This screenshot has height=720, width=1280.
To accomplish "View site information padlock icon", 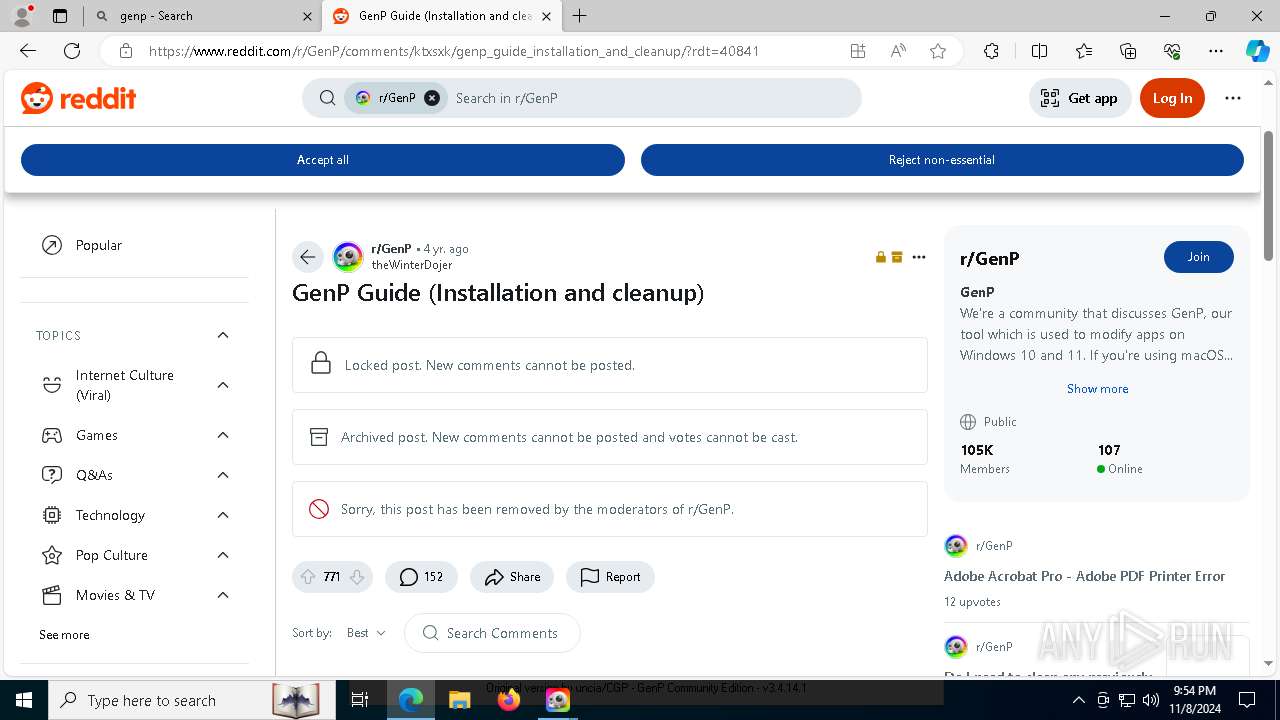I will coord(125,51).
